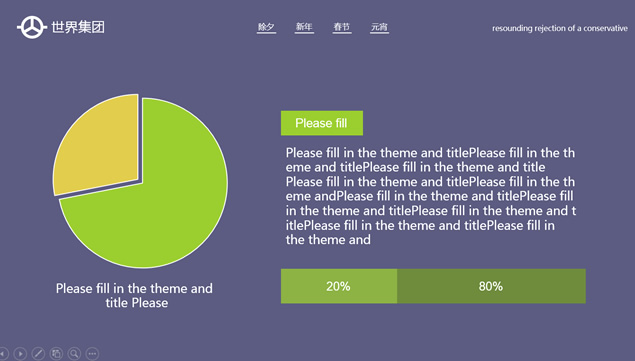The width and height of the screenshot is (635, 361).
Task: Go to previous slide arrow
Action: pyautogui.click(x=3, y=354)
